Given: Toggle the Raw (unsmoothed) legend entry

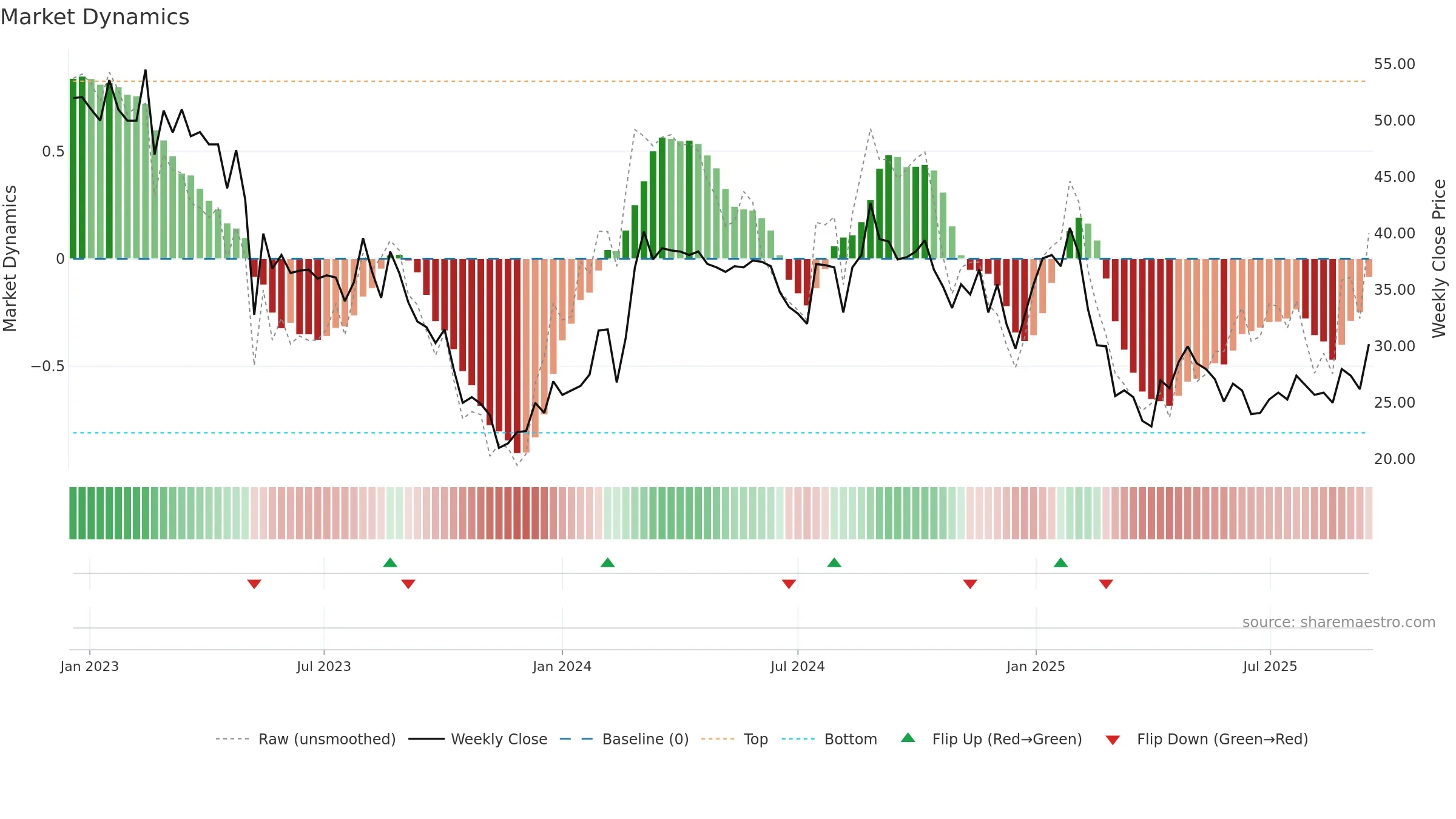Looking at the screenshot, I should (x=305, y=739).
